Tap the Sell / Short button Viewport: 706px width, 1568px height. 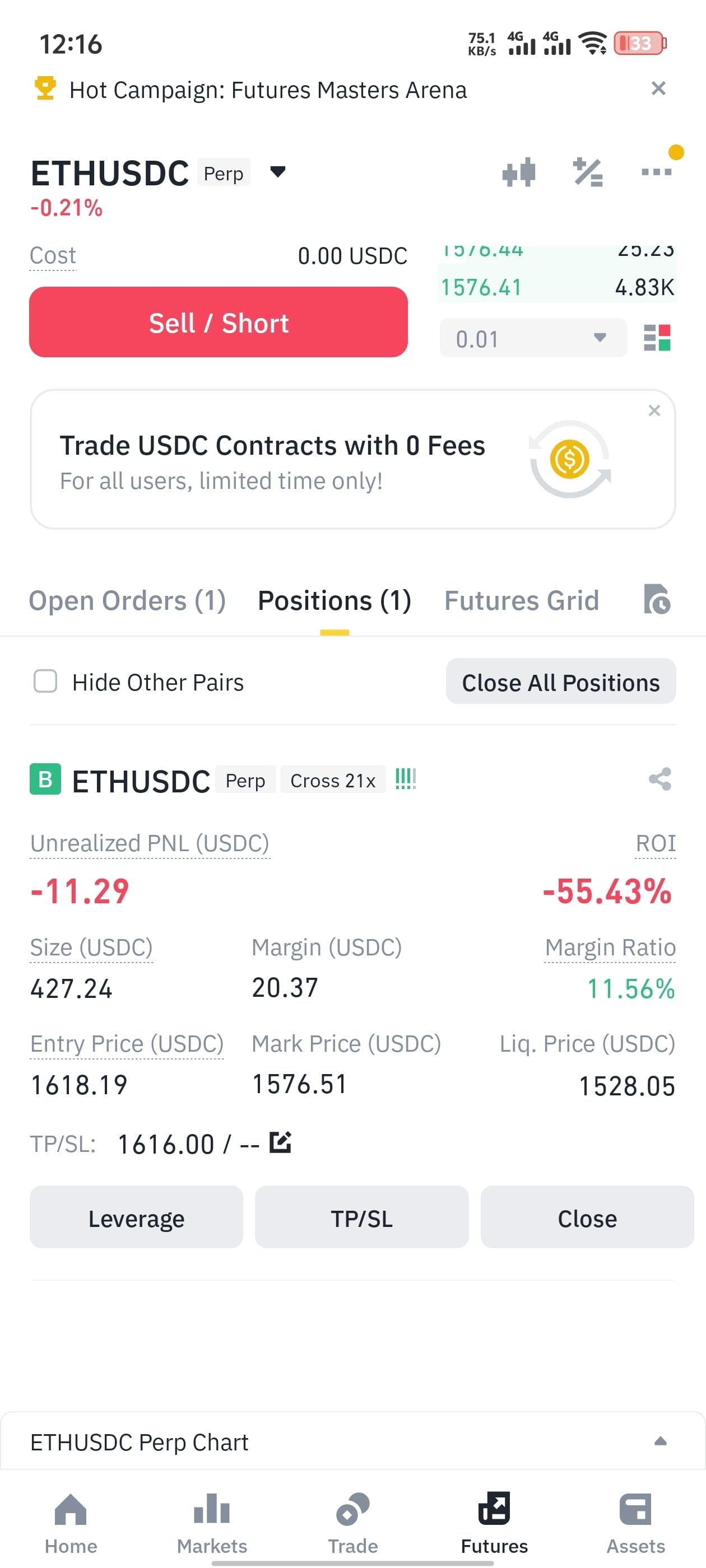click(x=218, y=323)
